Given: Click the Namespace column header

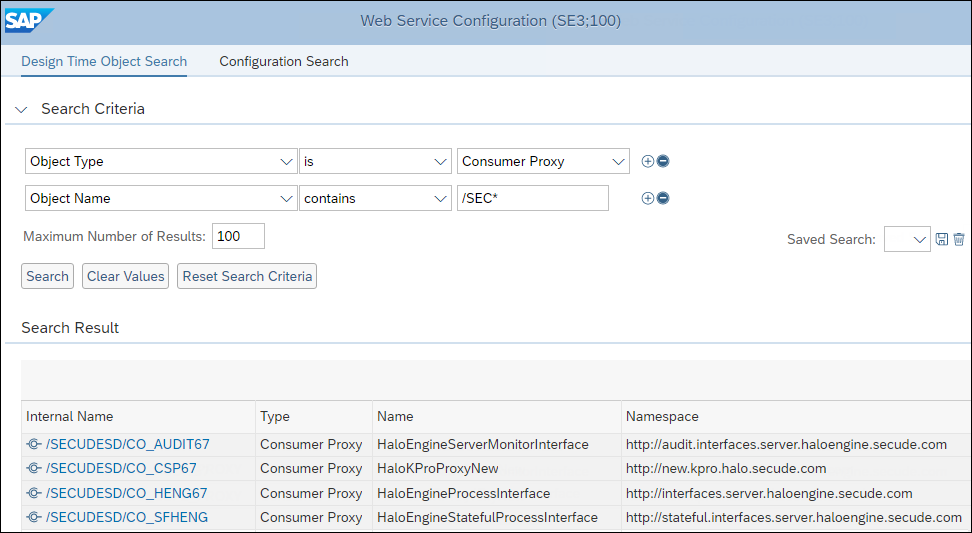Looking at the screenshot, I should coord(797,416).
